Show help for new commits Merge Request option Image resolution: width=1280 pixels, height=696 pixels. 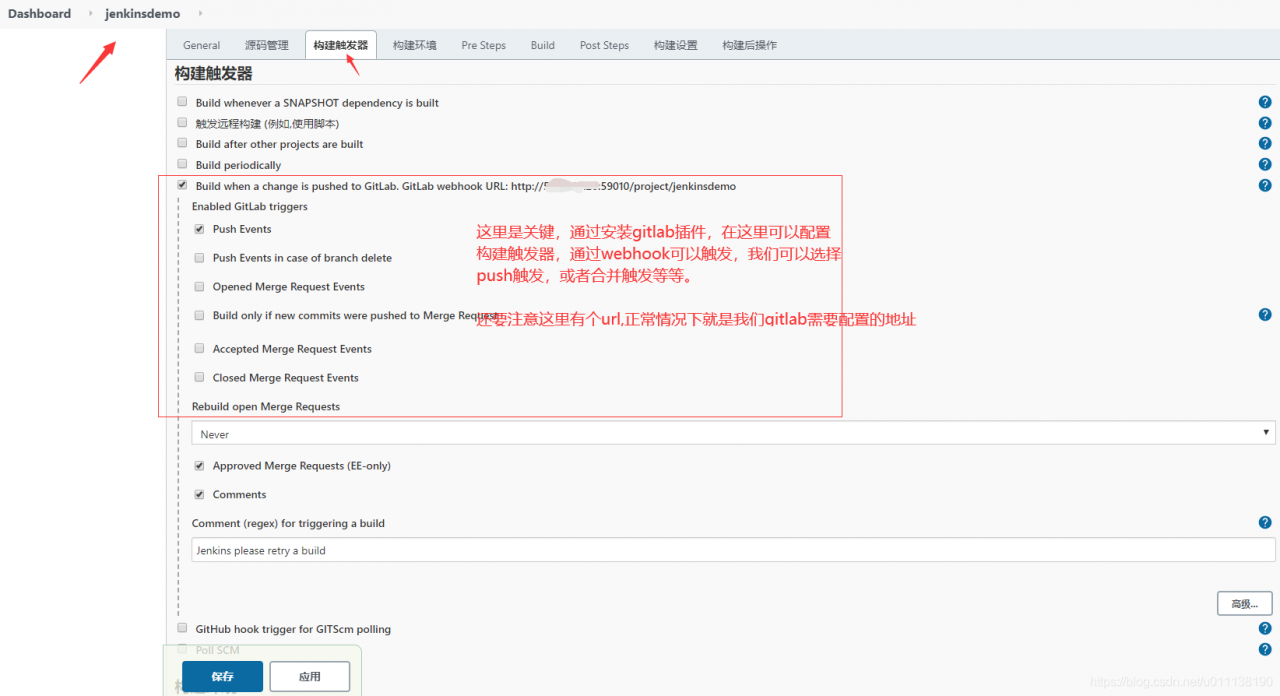(1265, 314)
